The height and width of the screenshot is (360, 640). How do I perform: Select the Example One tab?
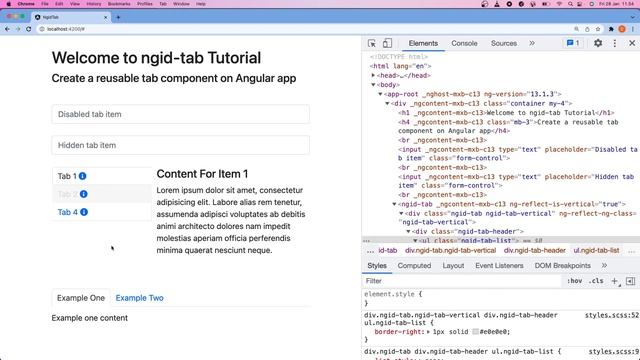[x=81, y=298]
